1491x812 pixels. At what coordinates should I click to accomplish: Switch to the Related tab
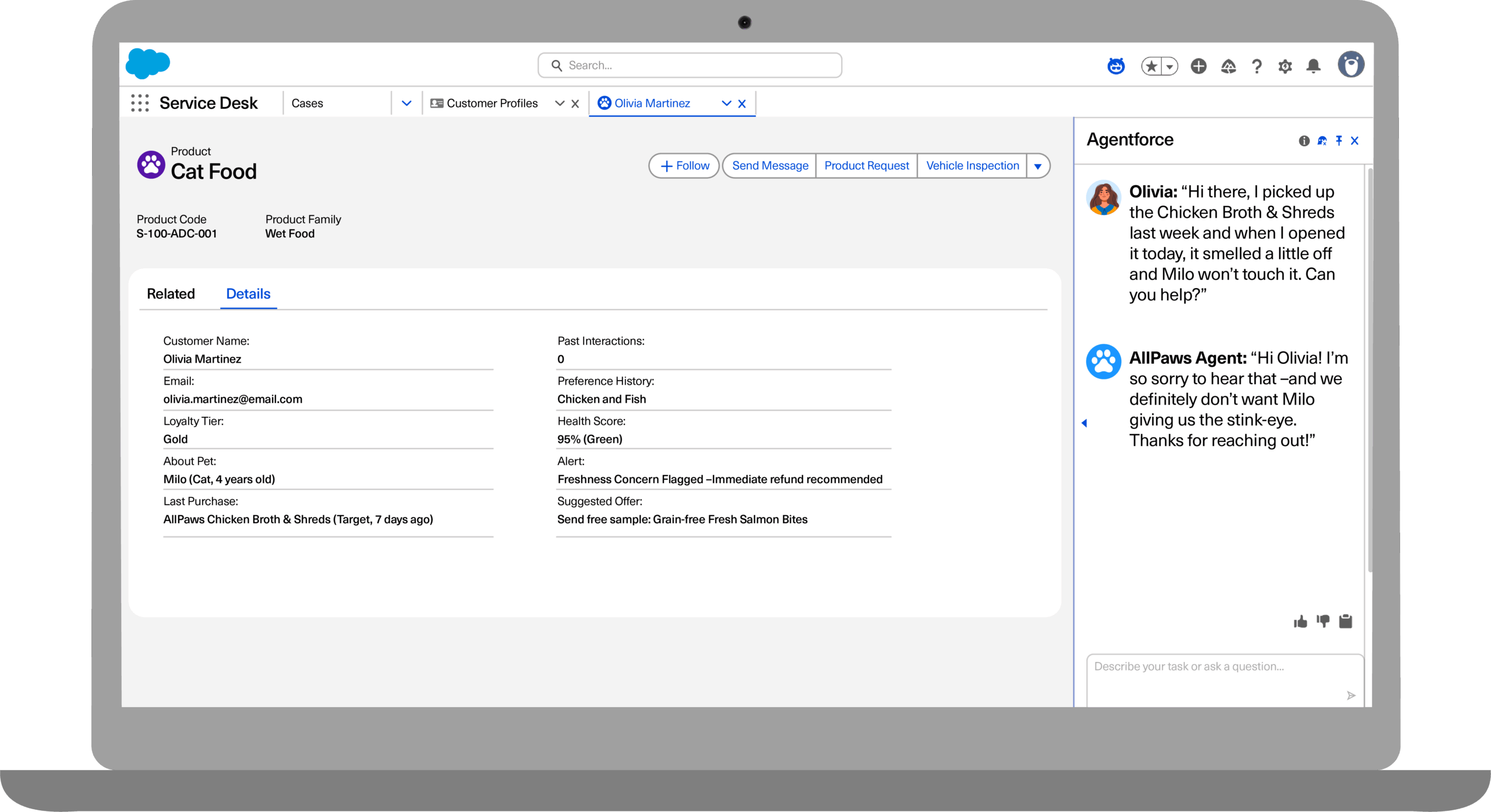(x=171, y=293)
